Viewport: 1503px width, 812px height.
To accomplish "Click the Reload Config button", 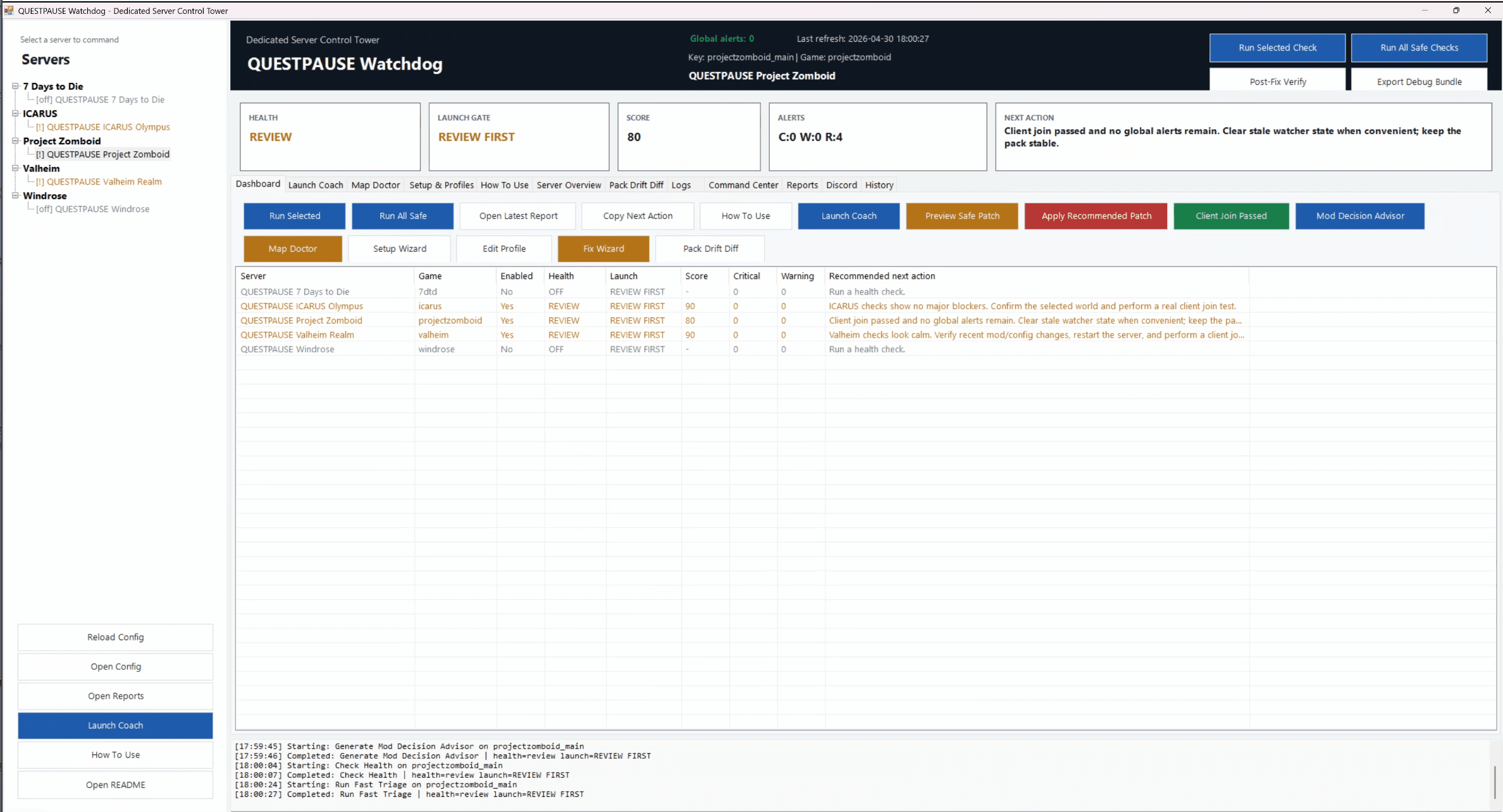I will [x=115, y=637].
